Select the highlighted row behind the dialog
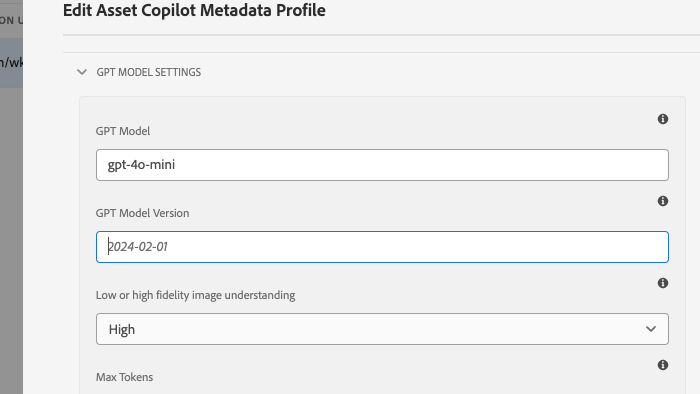This screenshot has width=700, height=394. tap(11, 62)
